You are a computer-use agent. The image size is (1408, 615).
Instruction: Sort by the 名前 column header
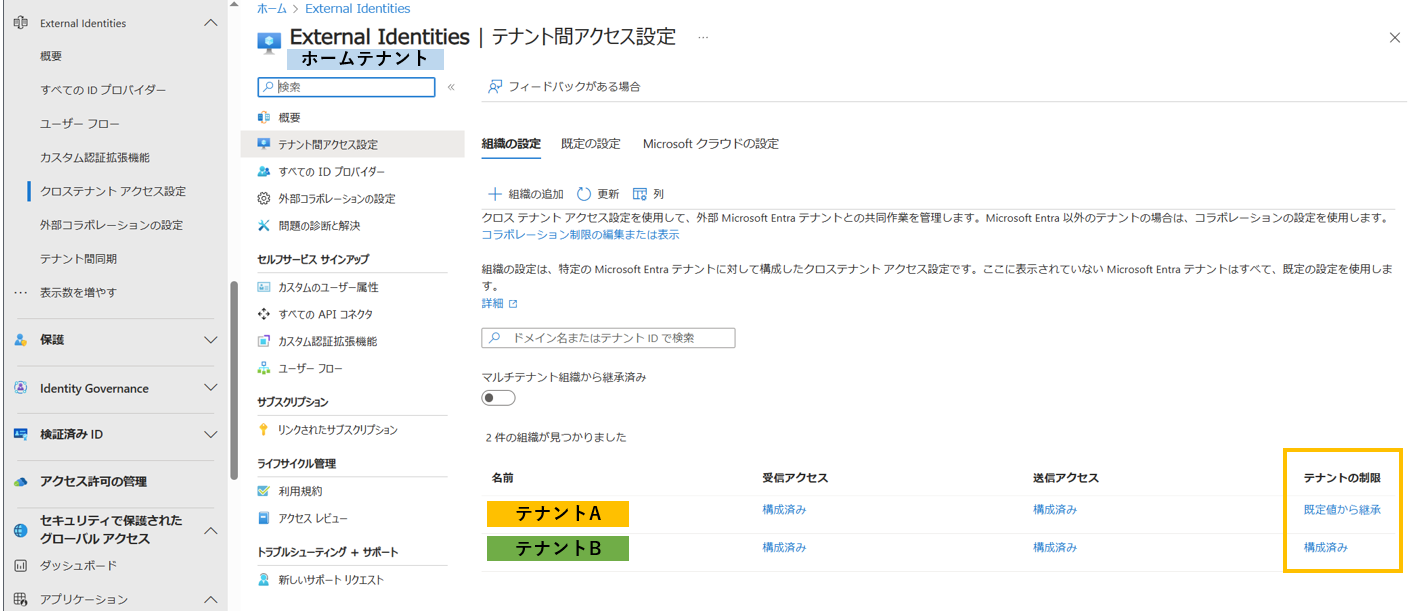[x=503, y=478]
